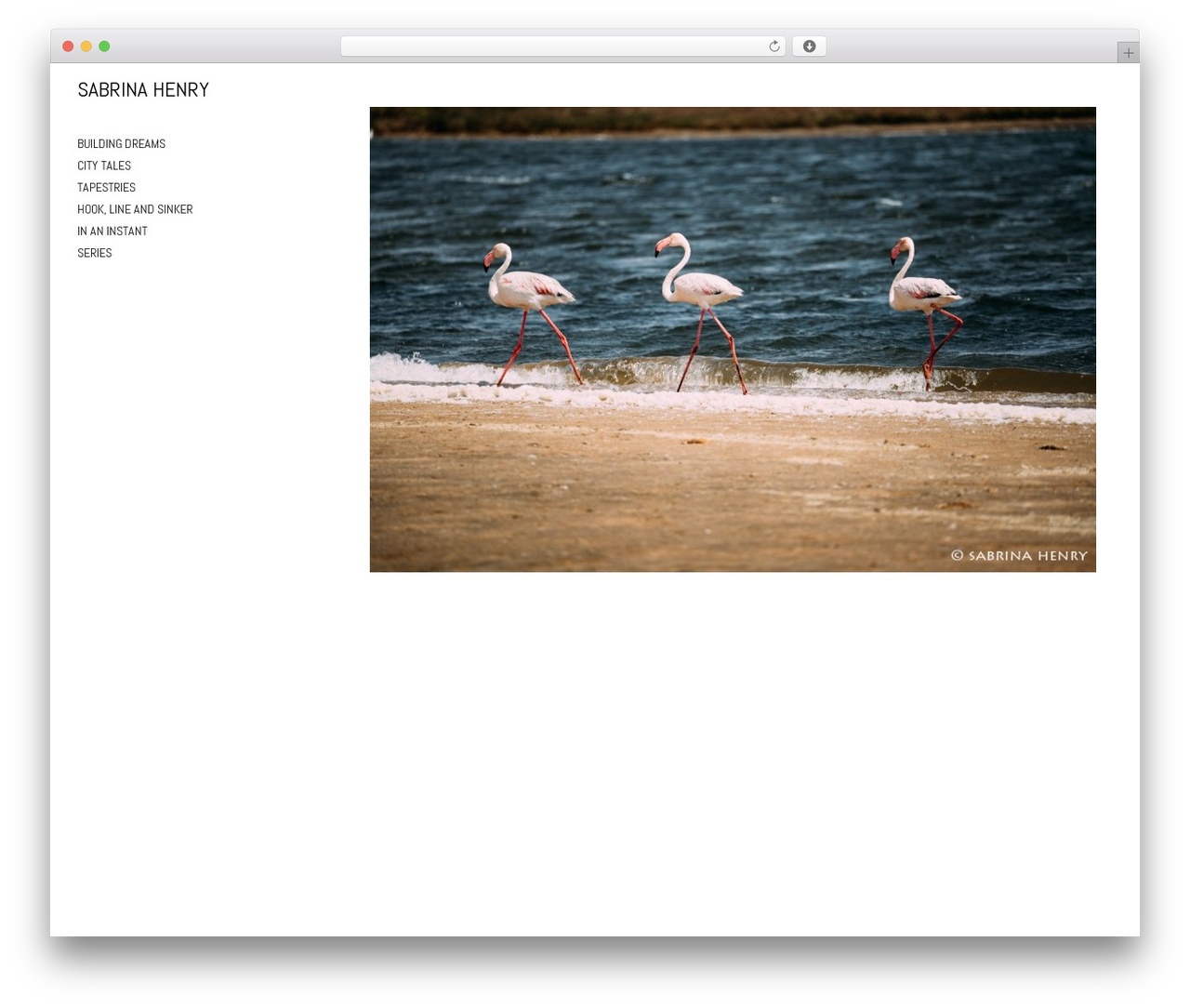This screenshot has width=1190, height=1008.
Task: Open Hook, Line and Sinker gallery
Action: click(135, 209)
